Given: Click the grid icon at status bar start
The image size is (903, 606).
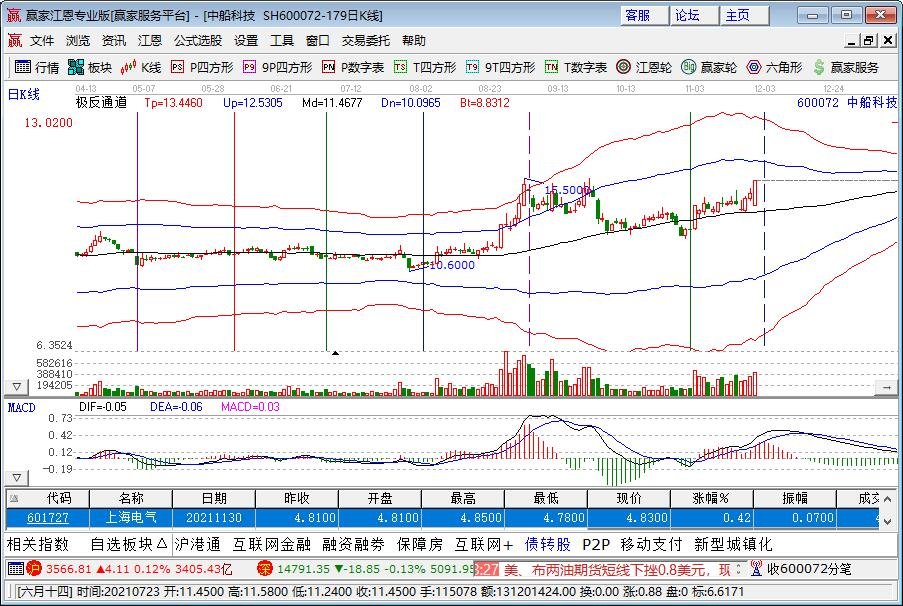Looking at the screenshot, I should pos(16,569).
